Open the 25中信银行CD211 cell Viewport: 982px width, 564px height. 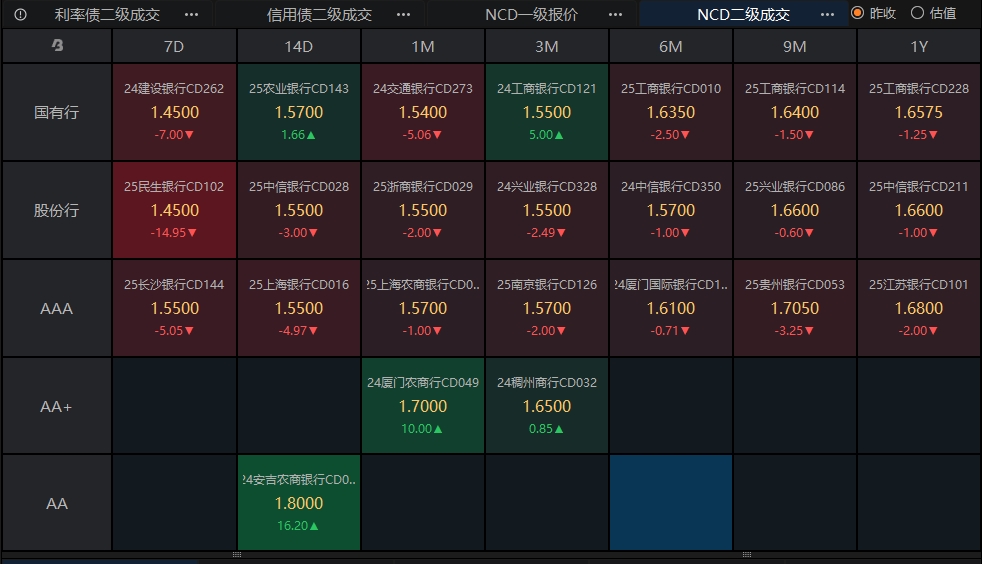point(919,210)
